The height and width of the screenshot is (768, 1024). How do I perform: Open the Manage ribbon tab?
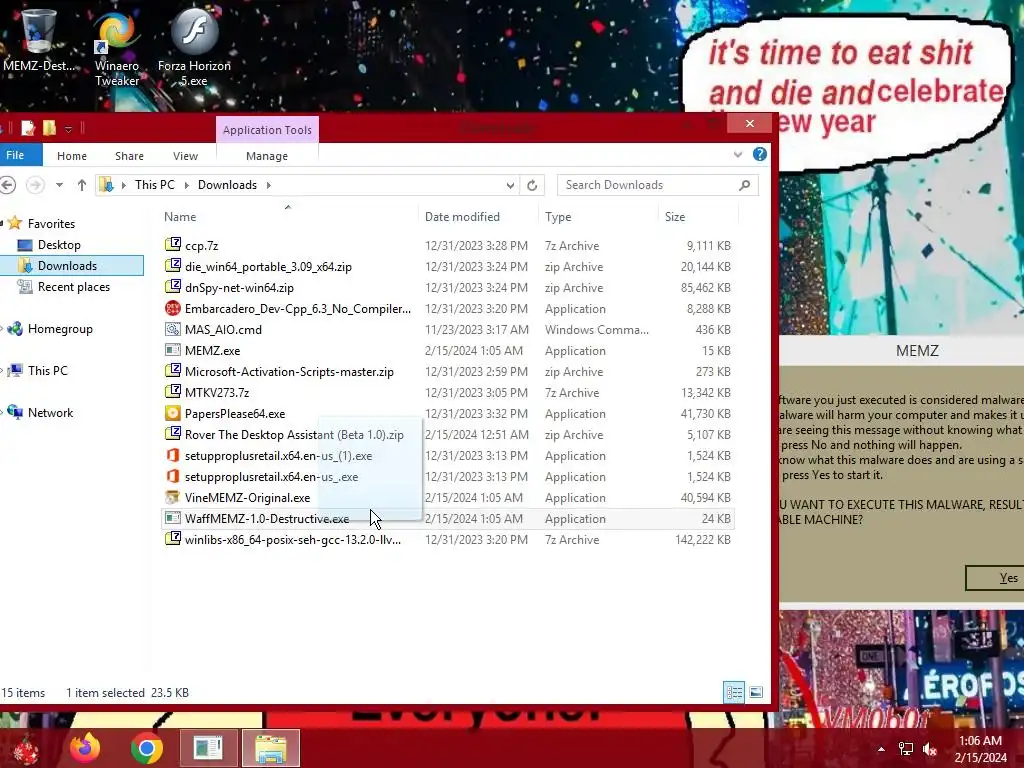(266, 156)
